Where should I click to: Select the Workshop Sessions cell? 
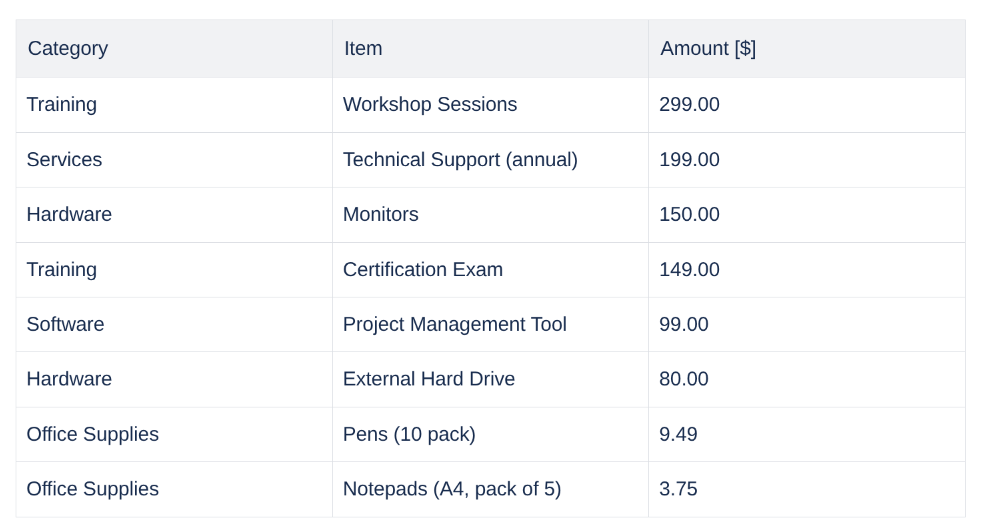[x=430, y=105]
